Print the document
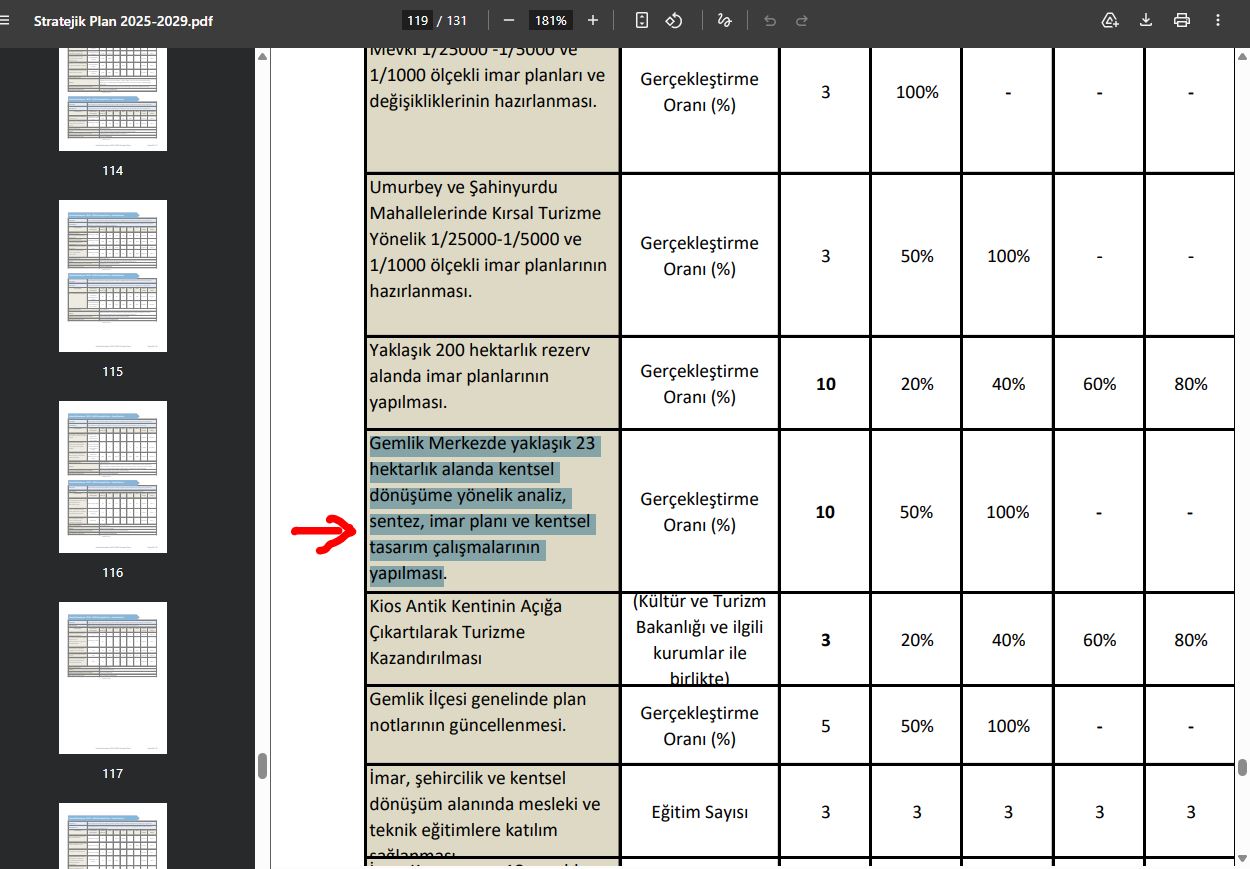The width and height of the screenshot is (1250, 869). (1182, 20)
